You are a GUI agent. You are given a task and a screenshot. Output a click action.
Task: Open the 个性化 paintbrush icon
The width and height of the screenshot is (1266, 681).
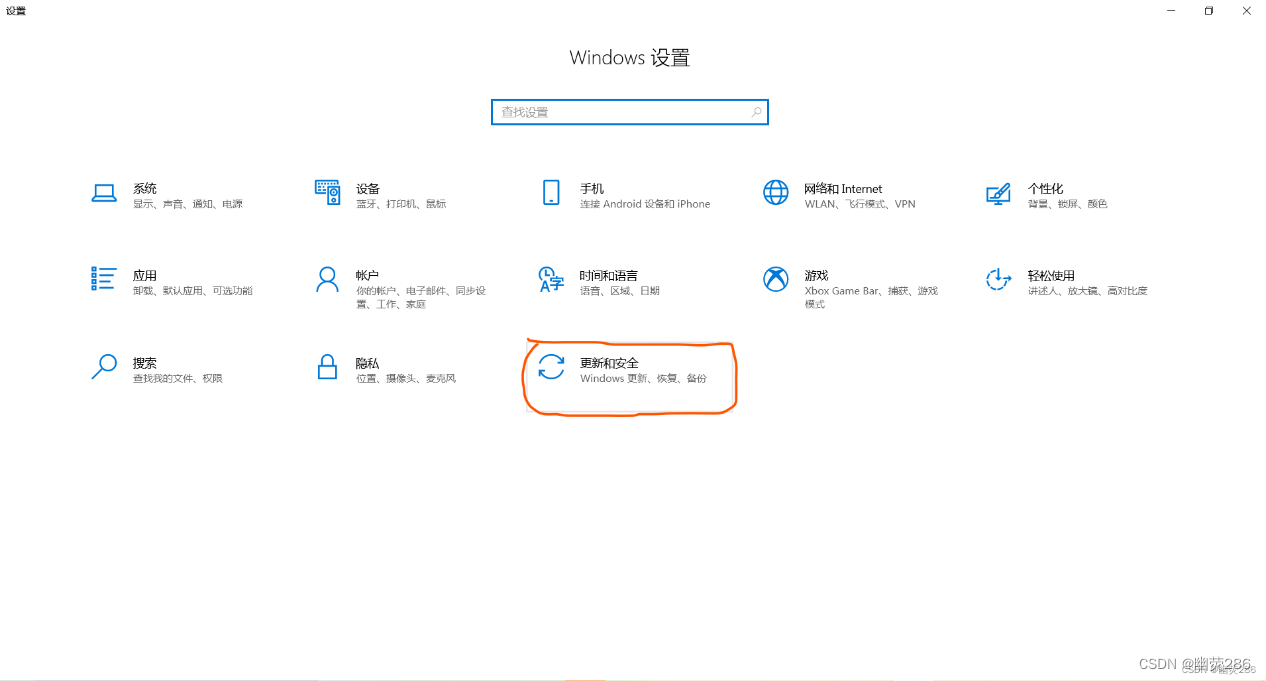pos(998,193)
